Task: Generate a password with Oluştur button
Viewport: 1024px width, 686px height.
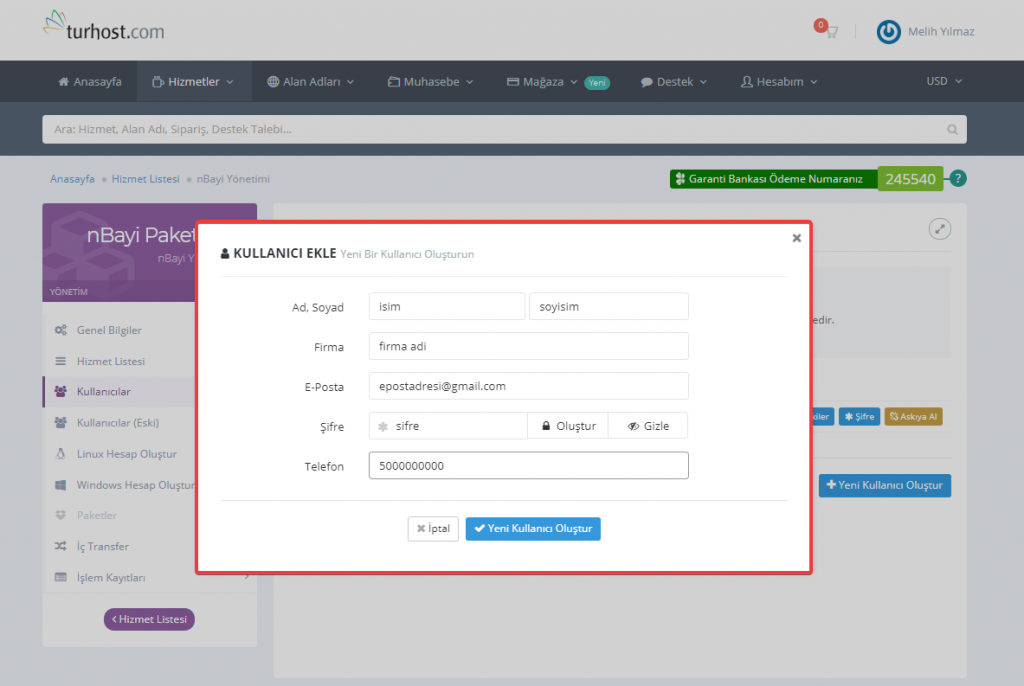Action: (568, 426)
